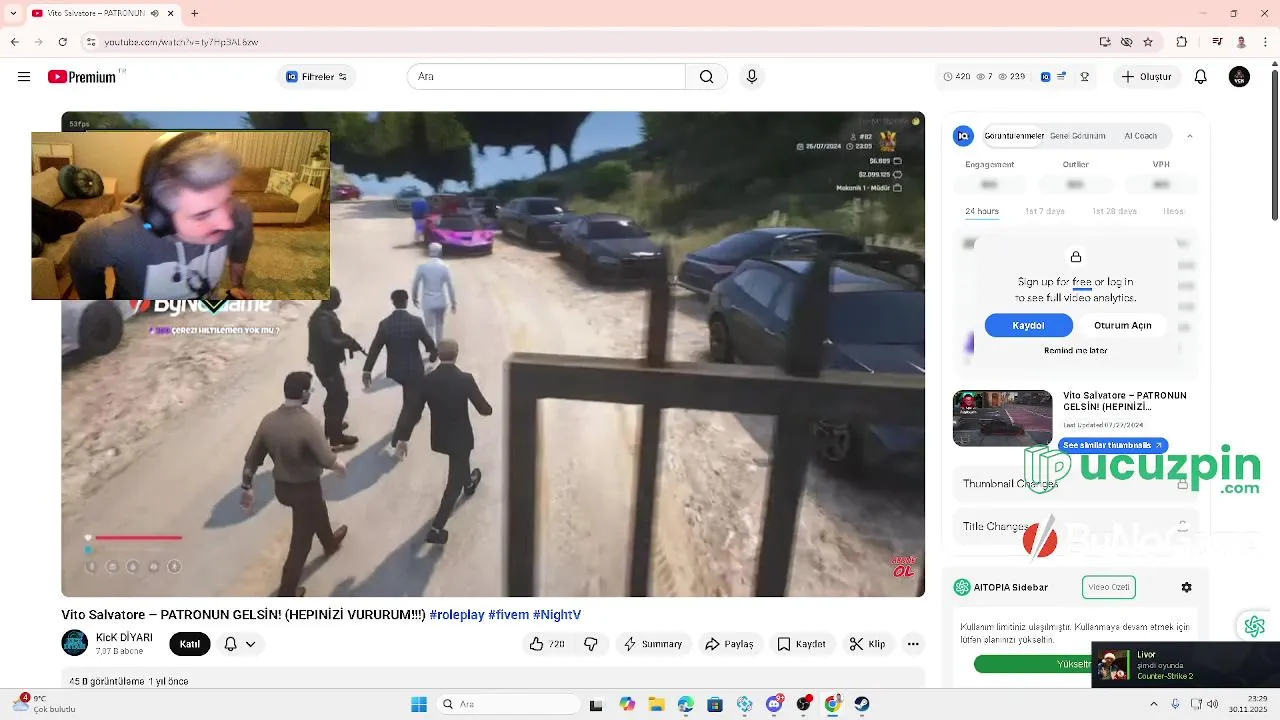The height and width of the screenshot is (720, 1280).
Task: Click the magnifier search button
Action: click(x=707, y=77)
